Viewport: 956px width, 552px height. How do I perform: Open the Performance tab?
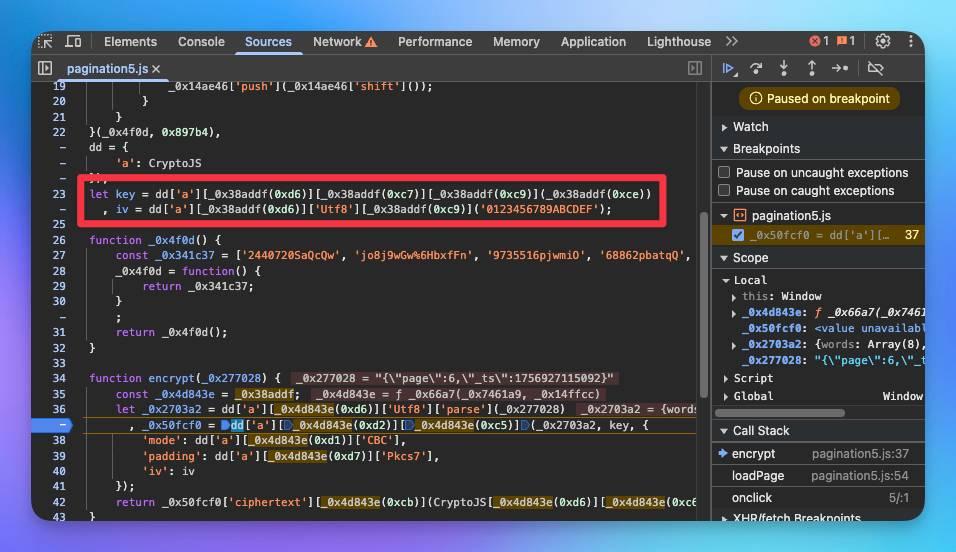coord(435,41)
